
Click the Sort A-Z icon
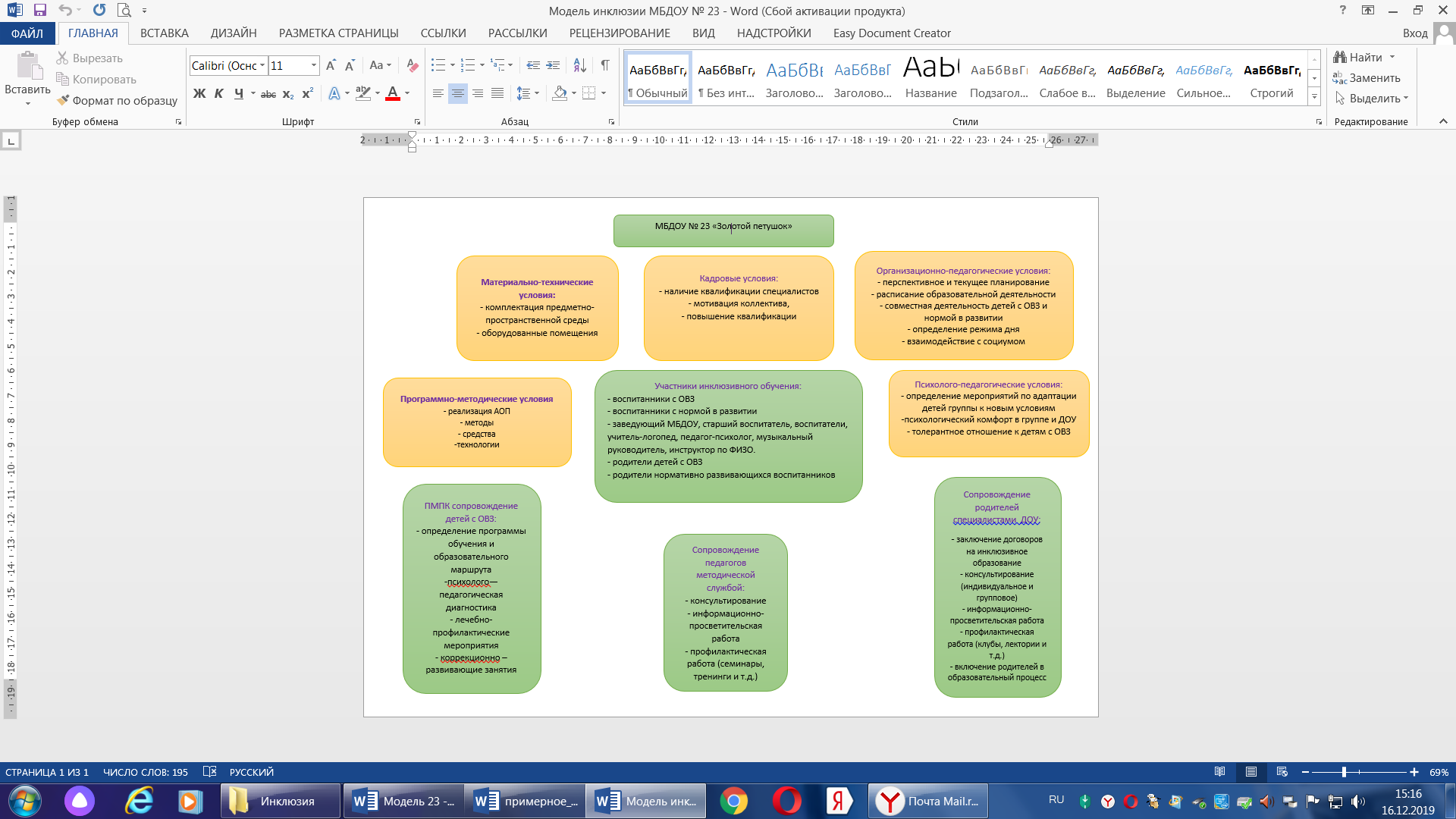pos(579,66)
